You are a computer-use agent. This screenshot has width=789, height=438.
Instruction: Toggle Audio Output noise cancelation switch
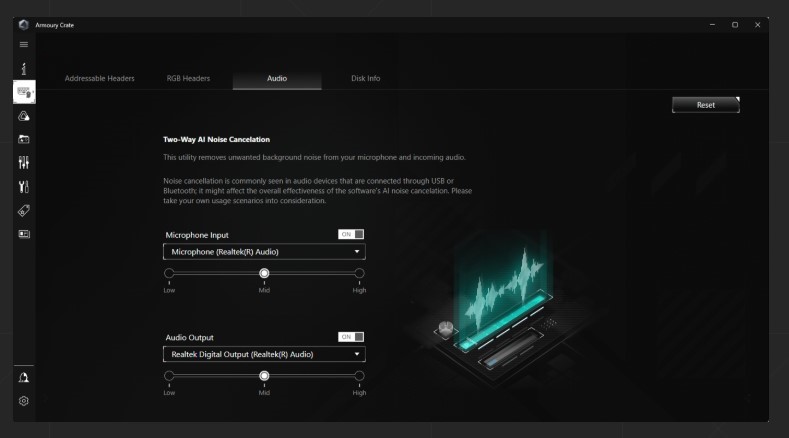351,337
